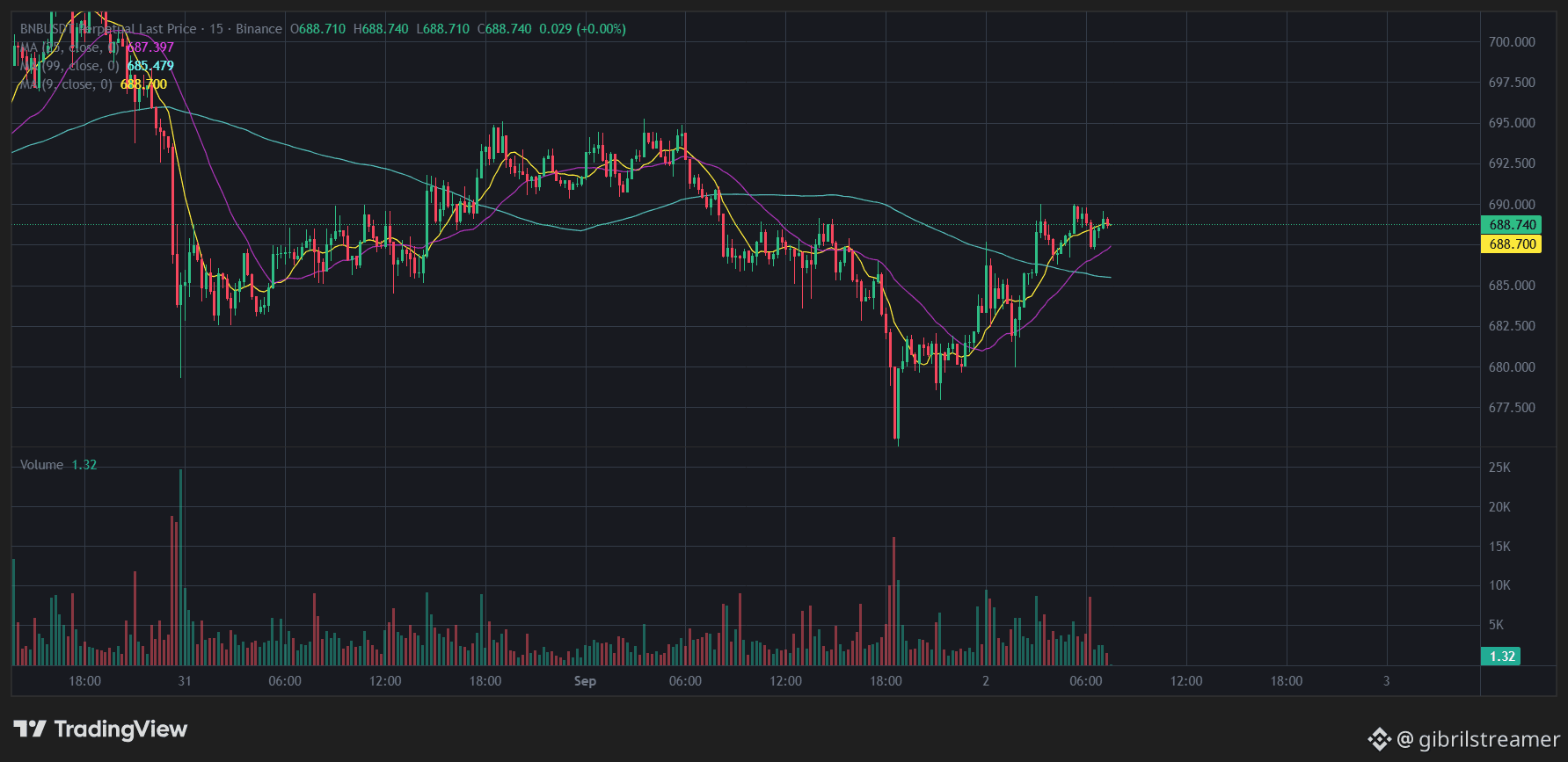Click the magenta MA value 687.397
Image resolution: width=1568 pixels, height=762 pixels.
point(150,47)
